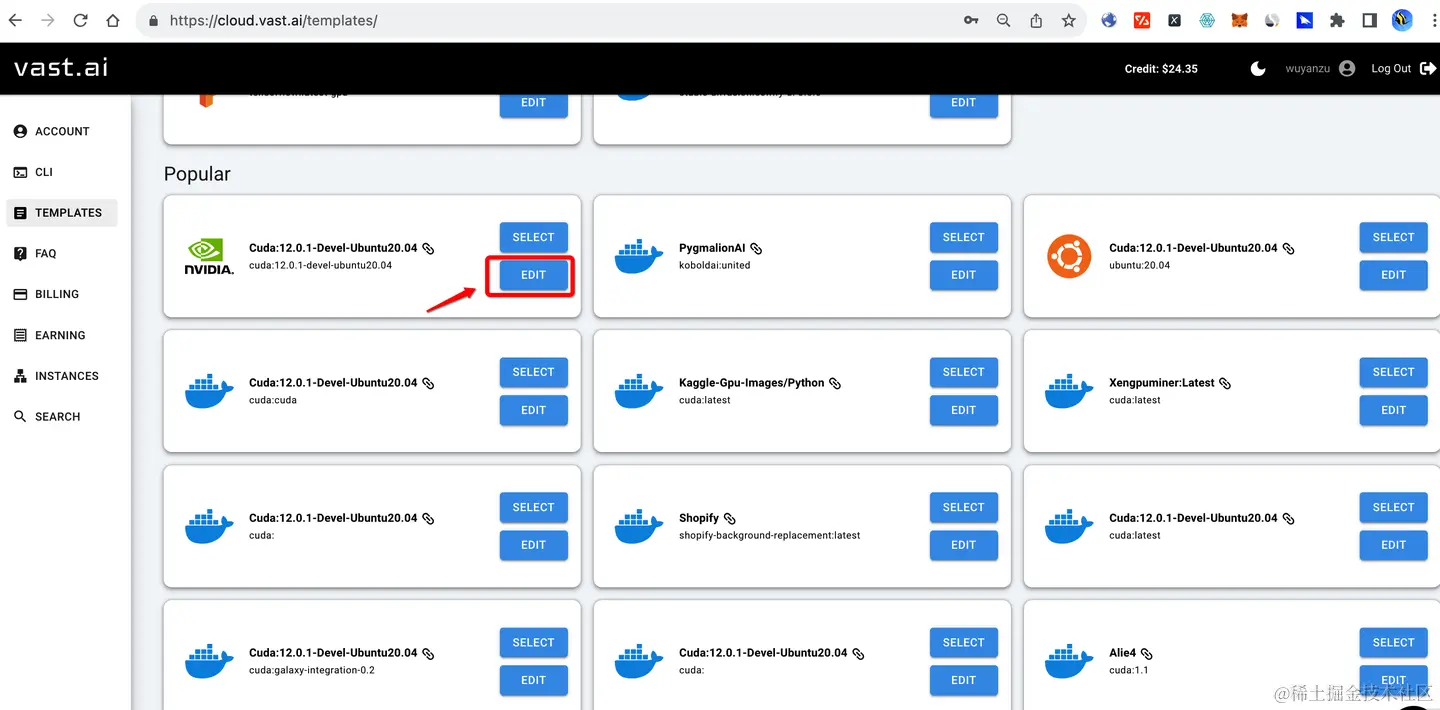Click link icon next to Shopify
1440x710 pixels.
[729, 518]
